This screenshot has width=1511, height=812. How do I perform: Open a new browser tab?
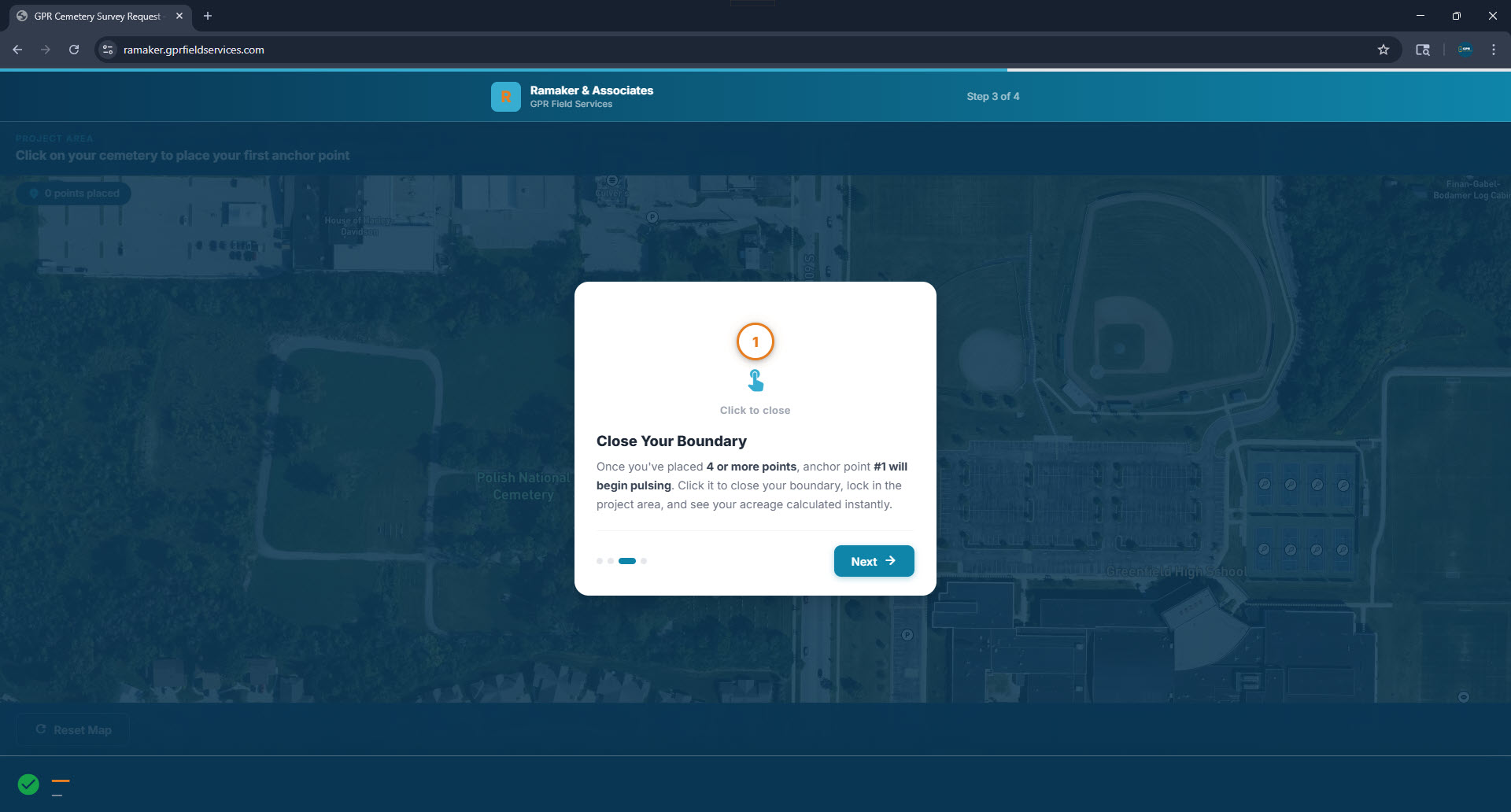208,16
